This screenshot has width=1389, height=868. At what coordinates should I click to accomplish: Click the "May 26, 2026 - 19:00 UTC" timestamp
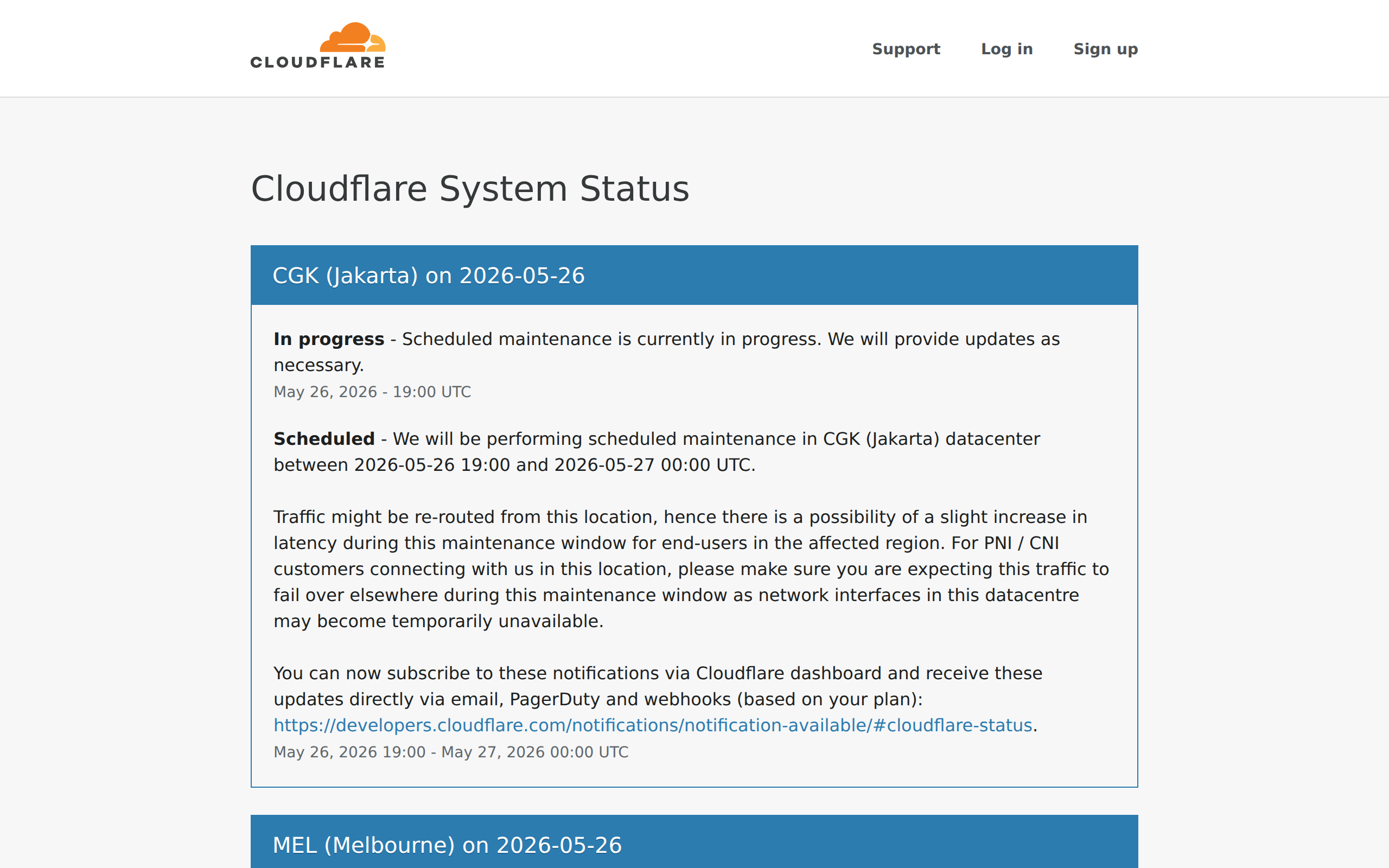pyautogui.click(x=372, y=392)
